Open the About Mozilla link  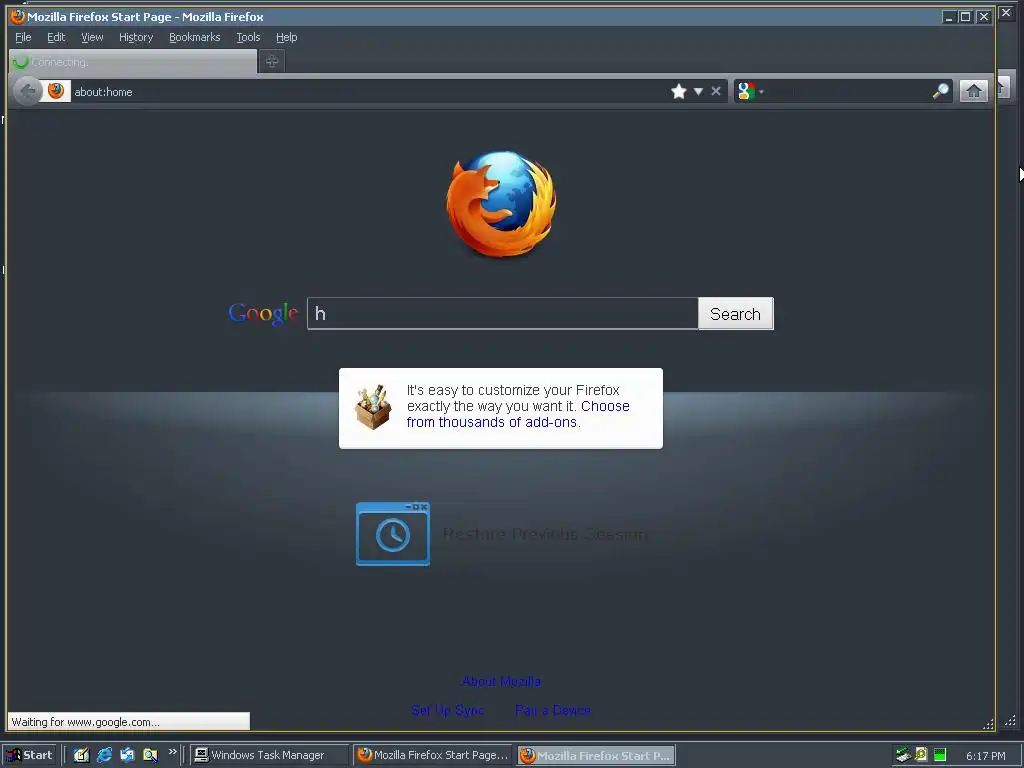[501, 681]
